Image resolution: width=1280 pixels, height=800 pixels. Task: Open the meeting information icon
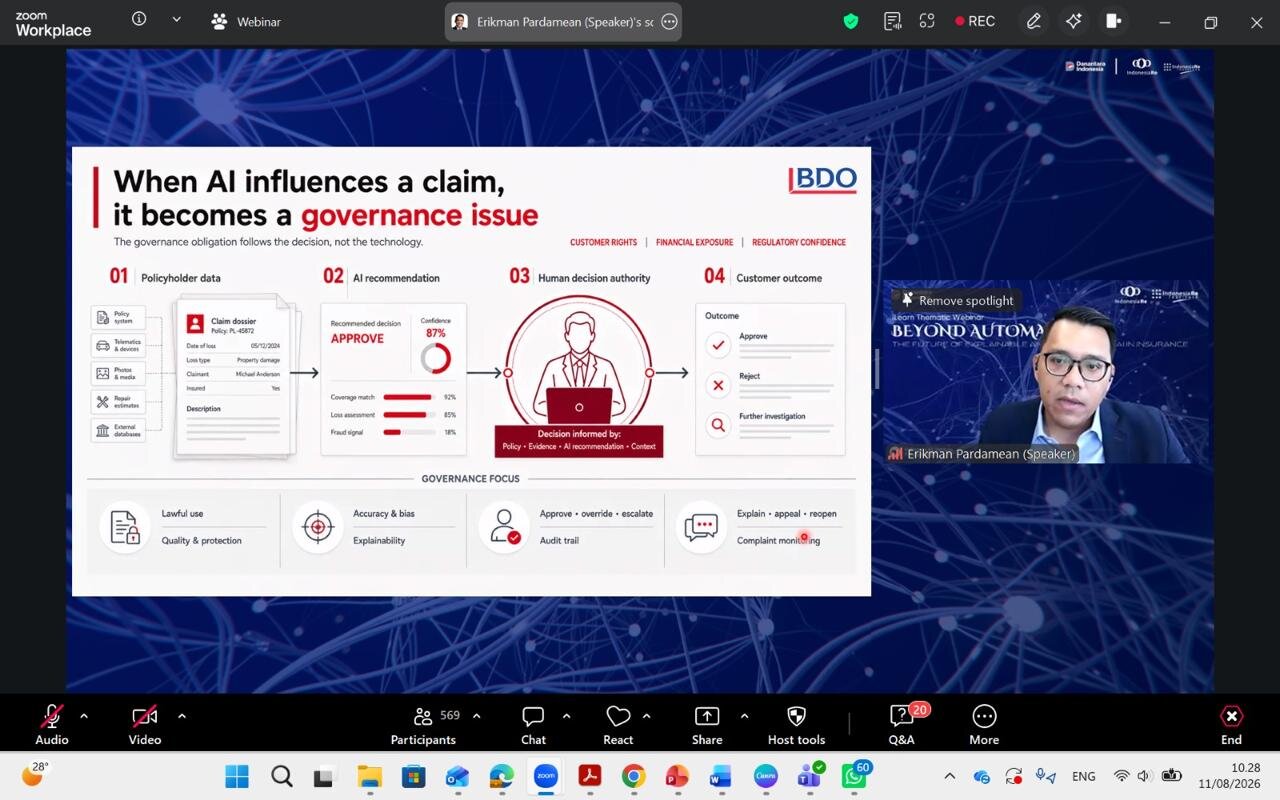click(139, 19)
